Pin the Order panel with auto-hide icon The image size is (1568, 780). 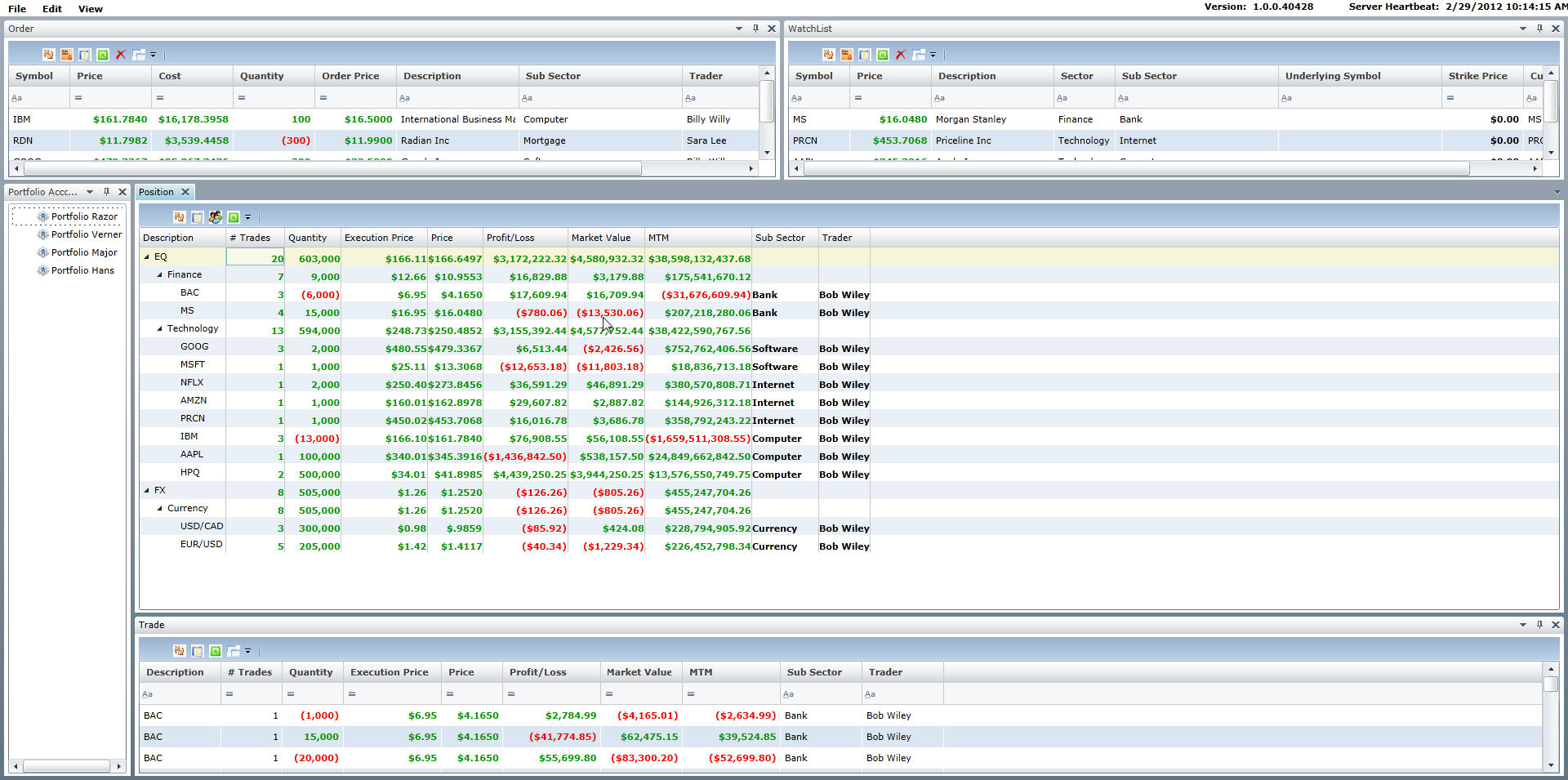[755, 29]
